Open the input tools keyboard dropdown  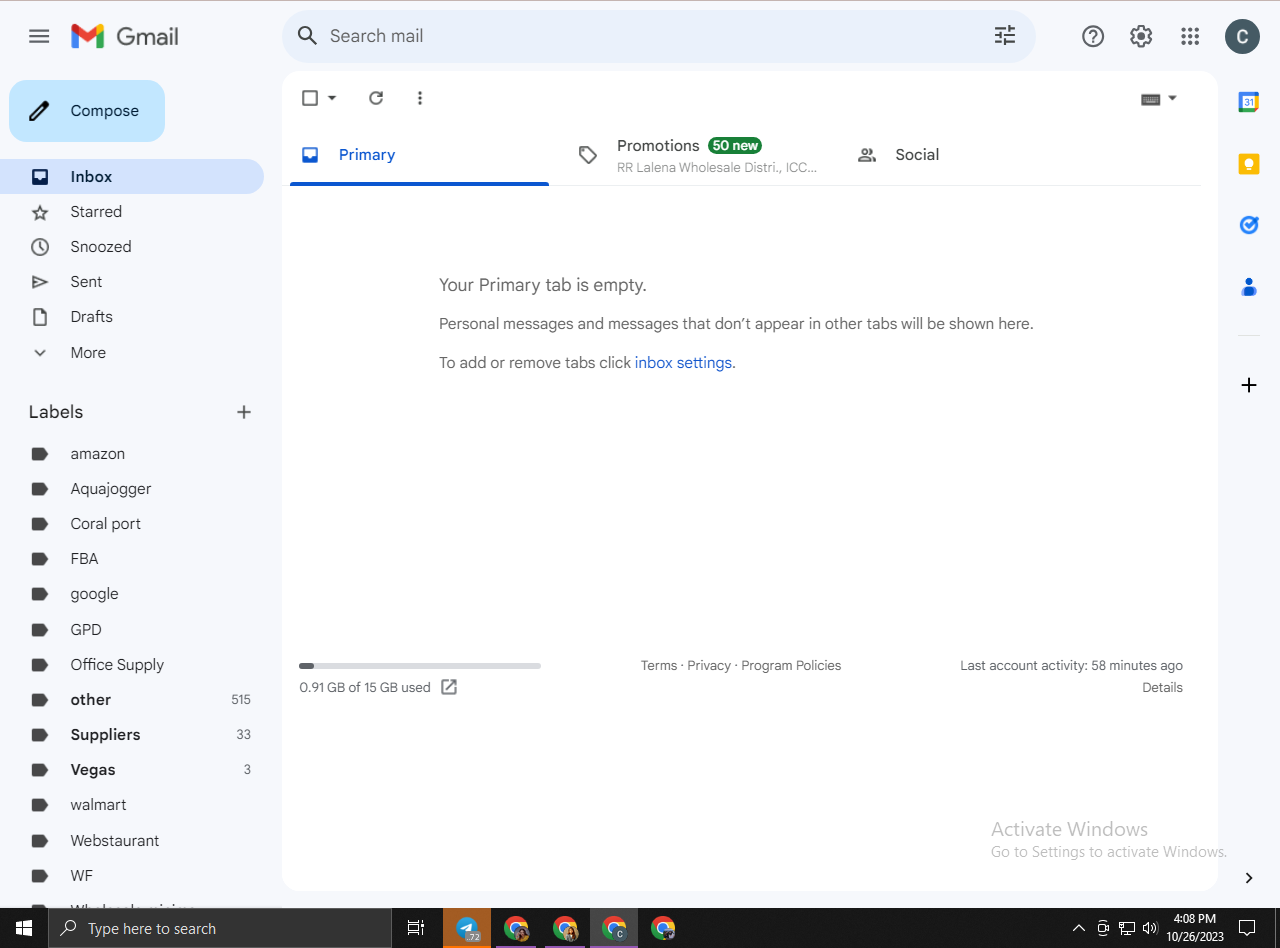(x=1159, y=98)
